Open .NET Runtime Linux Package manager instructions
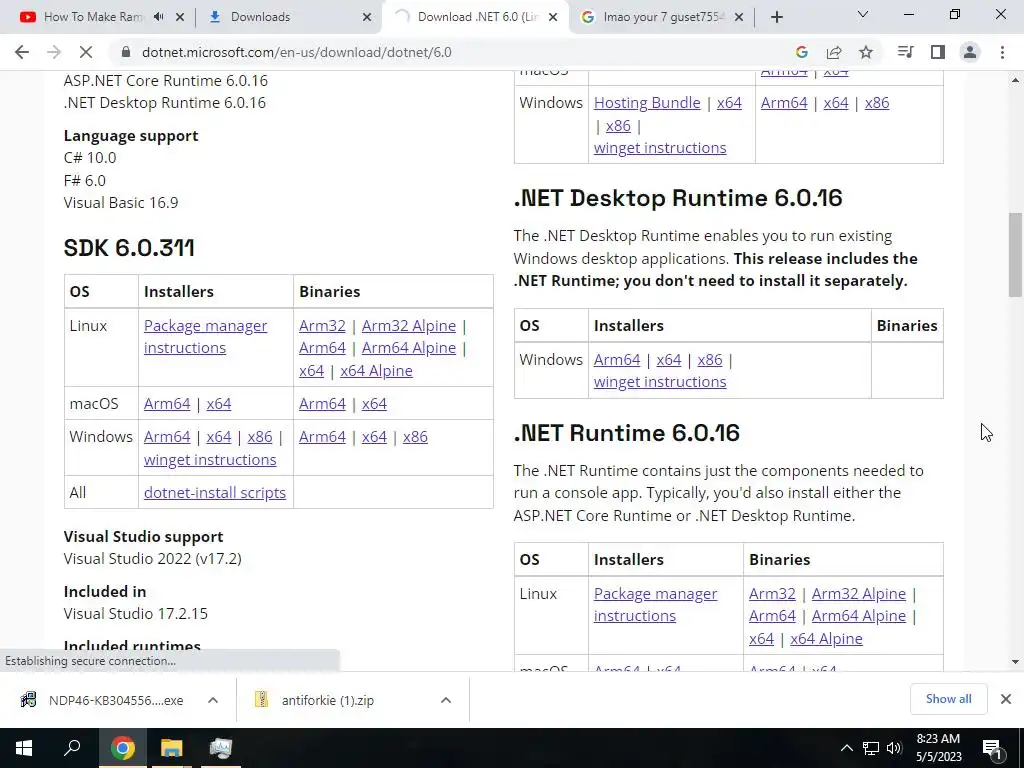The image size is (1024, 768). 655,605
